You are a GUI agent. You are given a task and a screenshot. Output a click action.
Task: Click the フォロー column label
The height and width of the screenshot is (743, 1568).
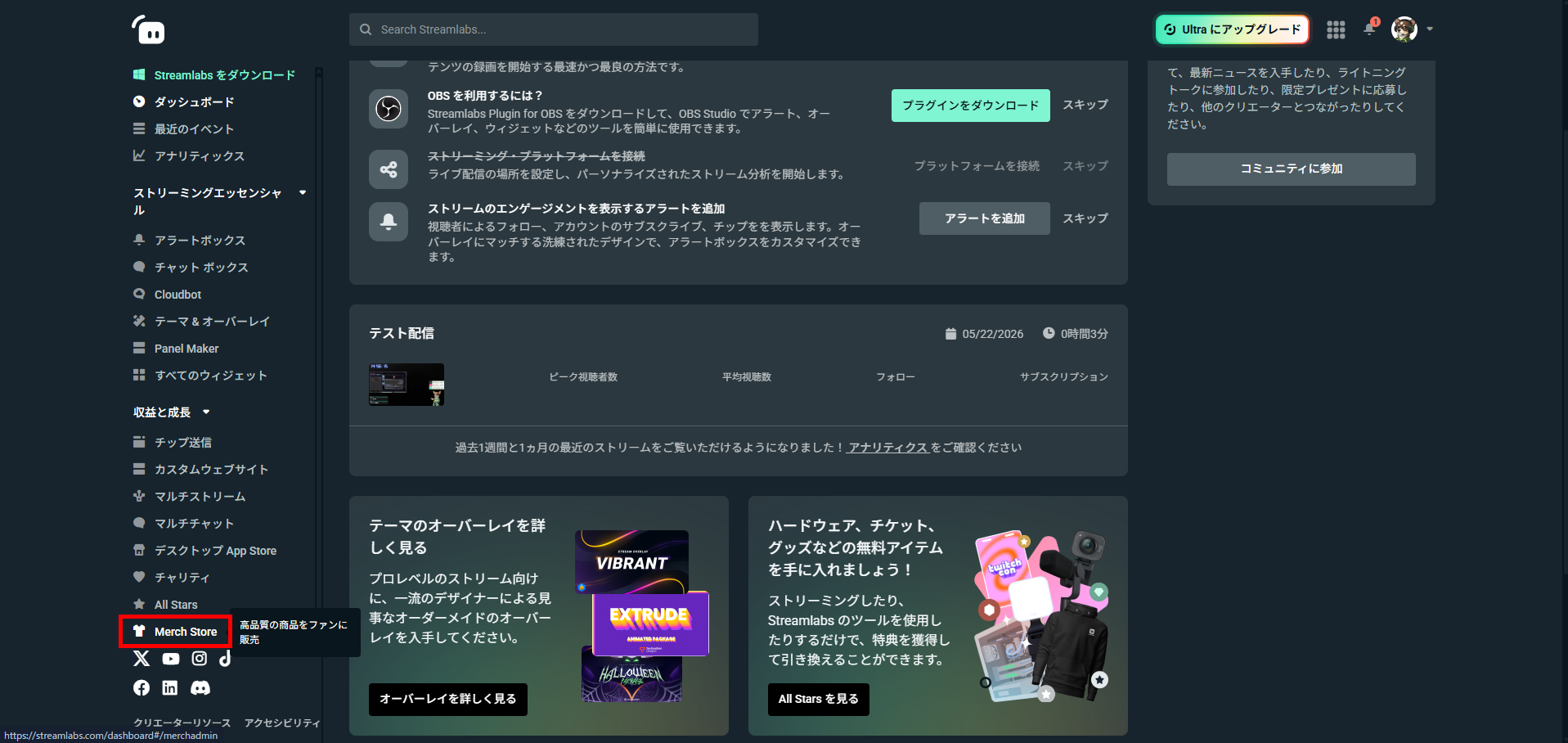[896, 377]
